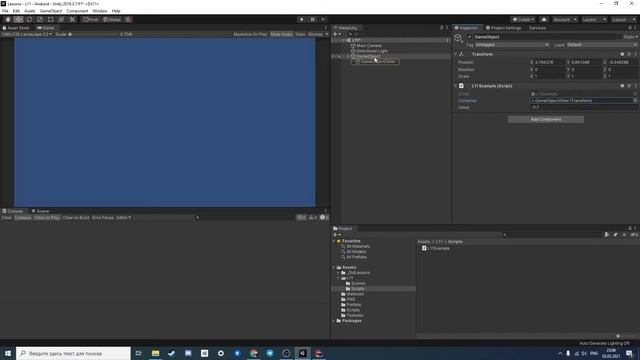
Task: Open Transform component help icon
Action: click(x=622, y=54)
